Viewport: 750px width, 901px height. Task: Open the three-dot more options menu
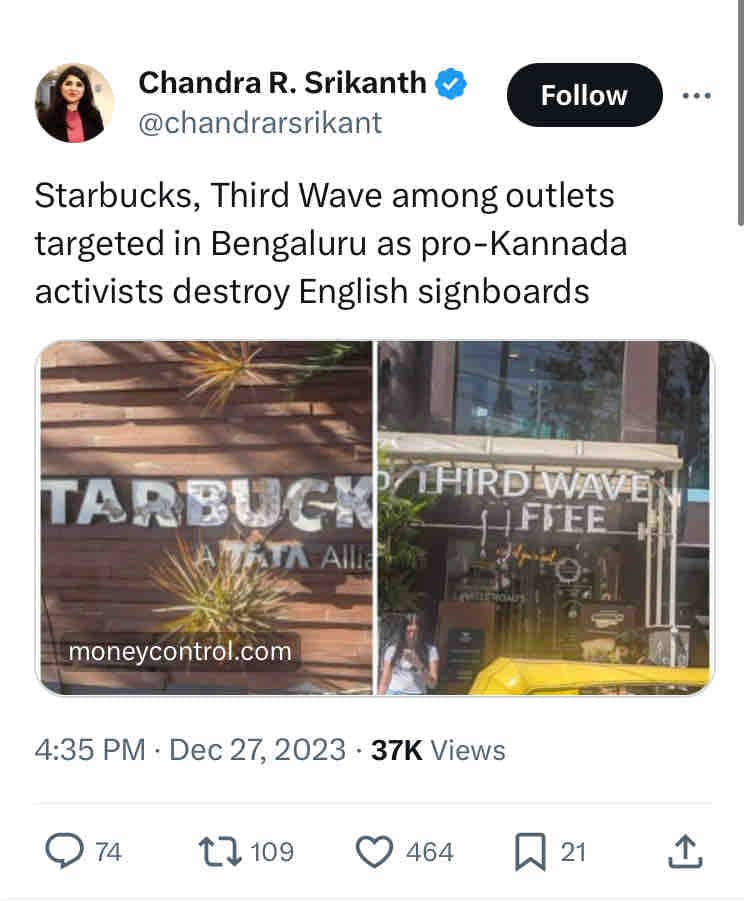[x=697, y=96]
